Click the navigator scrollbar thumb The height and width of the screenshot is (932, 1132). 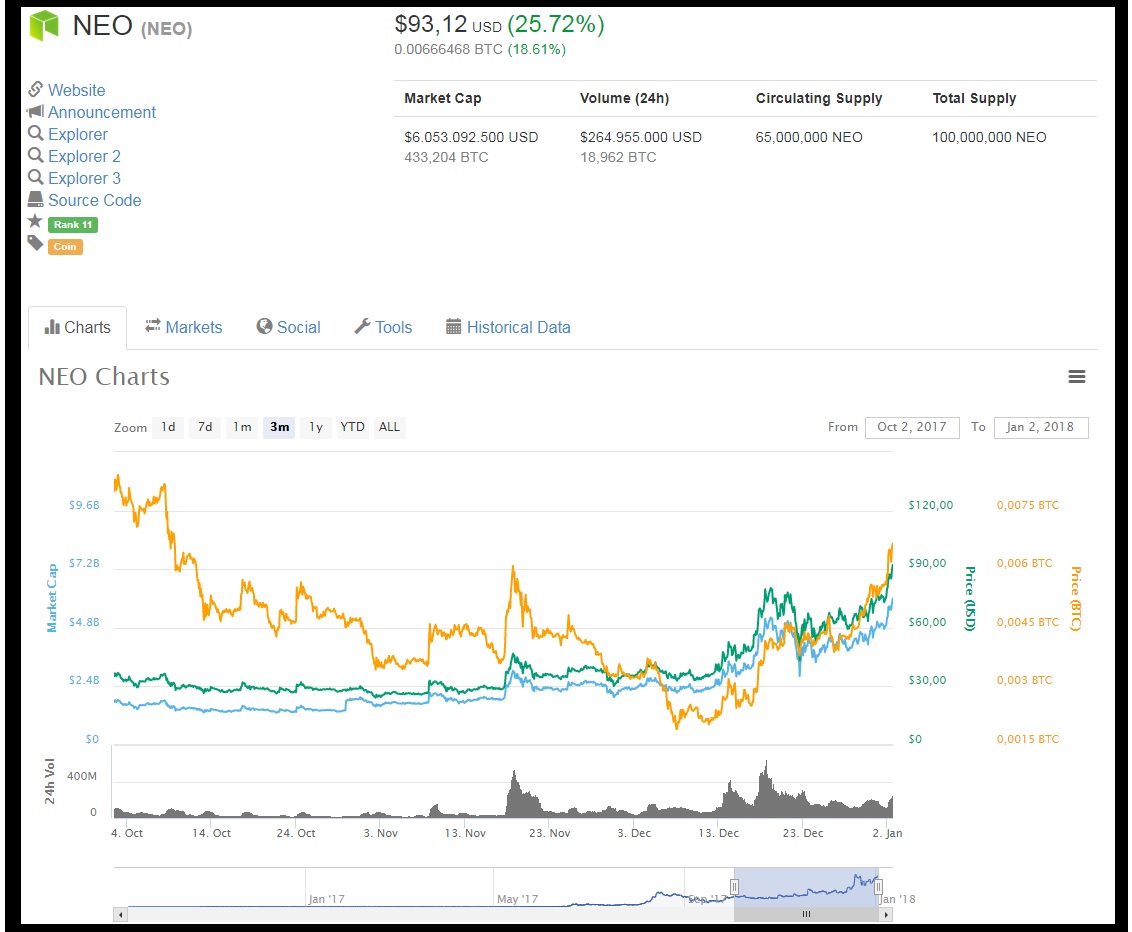[x=806, y=915]
